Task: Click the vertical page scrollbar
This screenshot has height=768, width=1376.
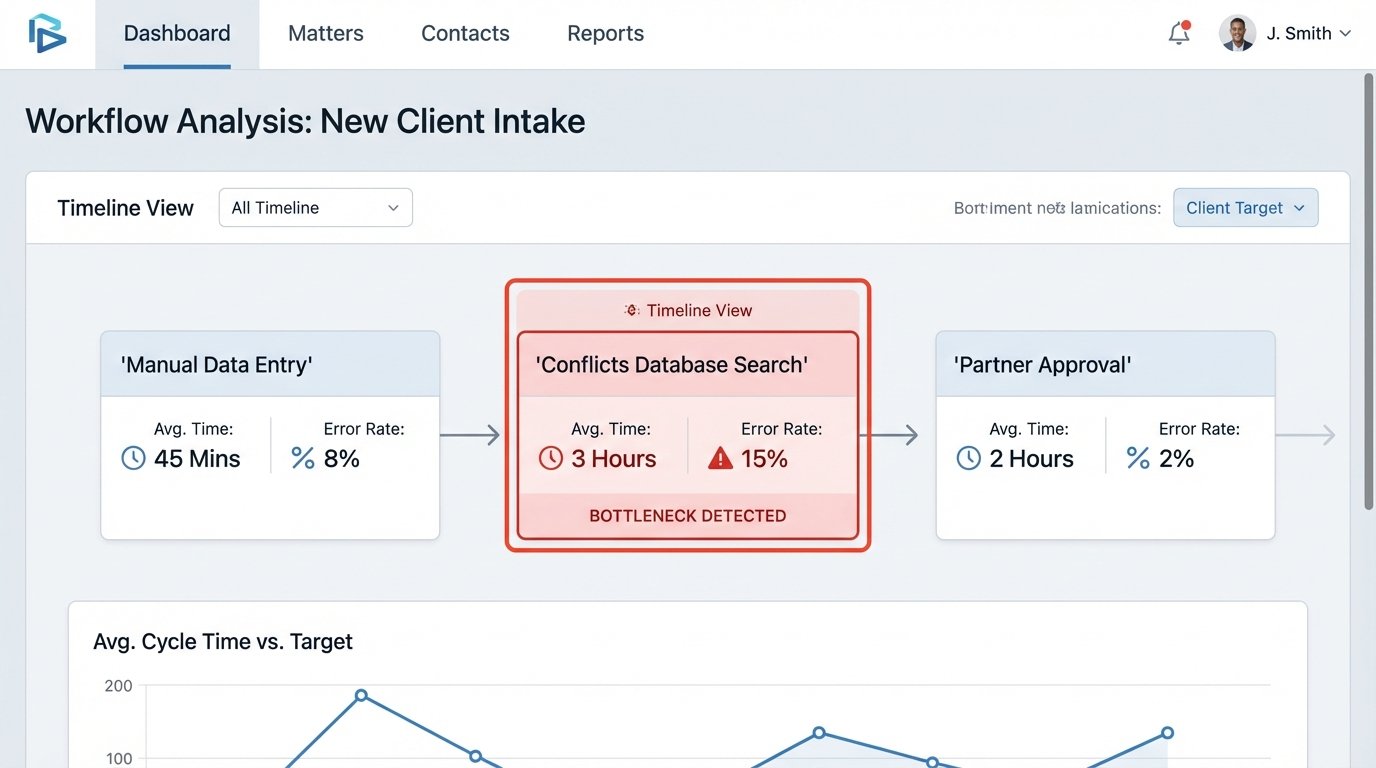Action: pos(1368,290)
